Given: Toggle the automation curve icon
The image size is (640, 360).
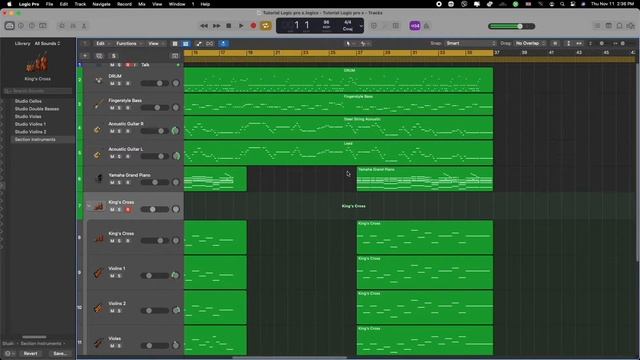Looking at the screenshot, I should pyautogui.click(x=199, y=44).
